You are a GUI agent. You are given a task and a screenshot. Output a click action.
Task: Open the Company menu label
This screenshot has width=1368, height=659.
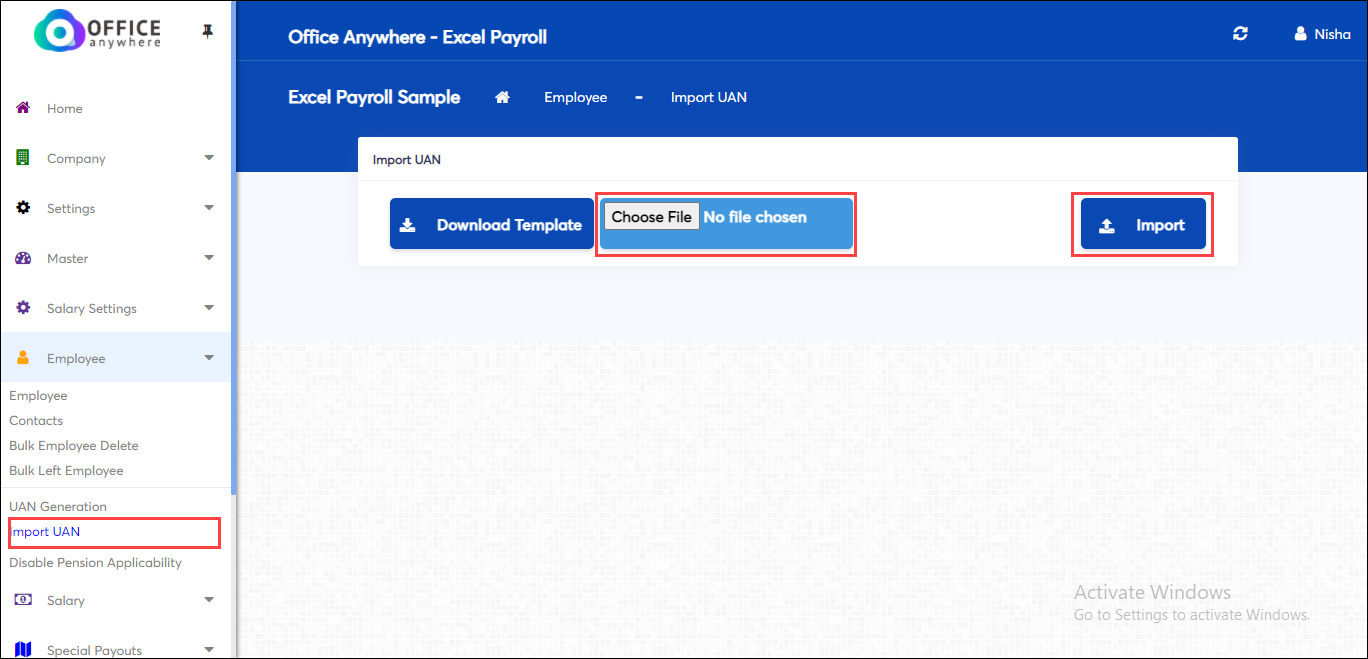(x=76, y=159)
